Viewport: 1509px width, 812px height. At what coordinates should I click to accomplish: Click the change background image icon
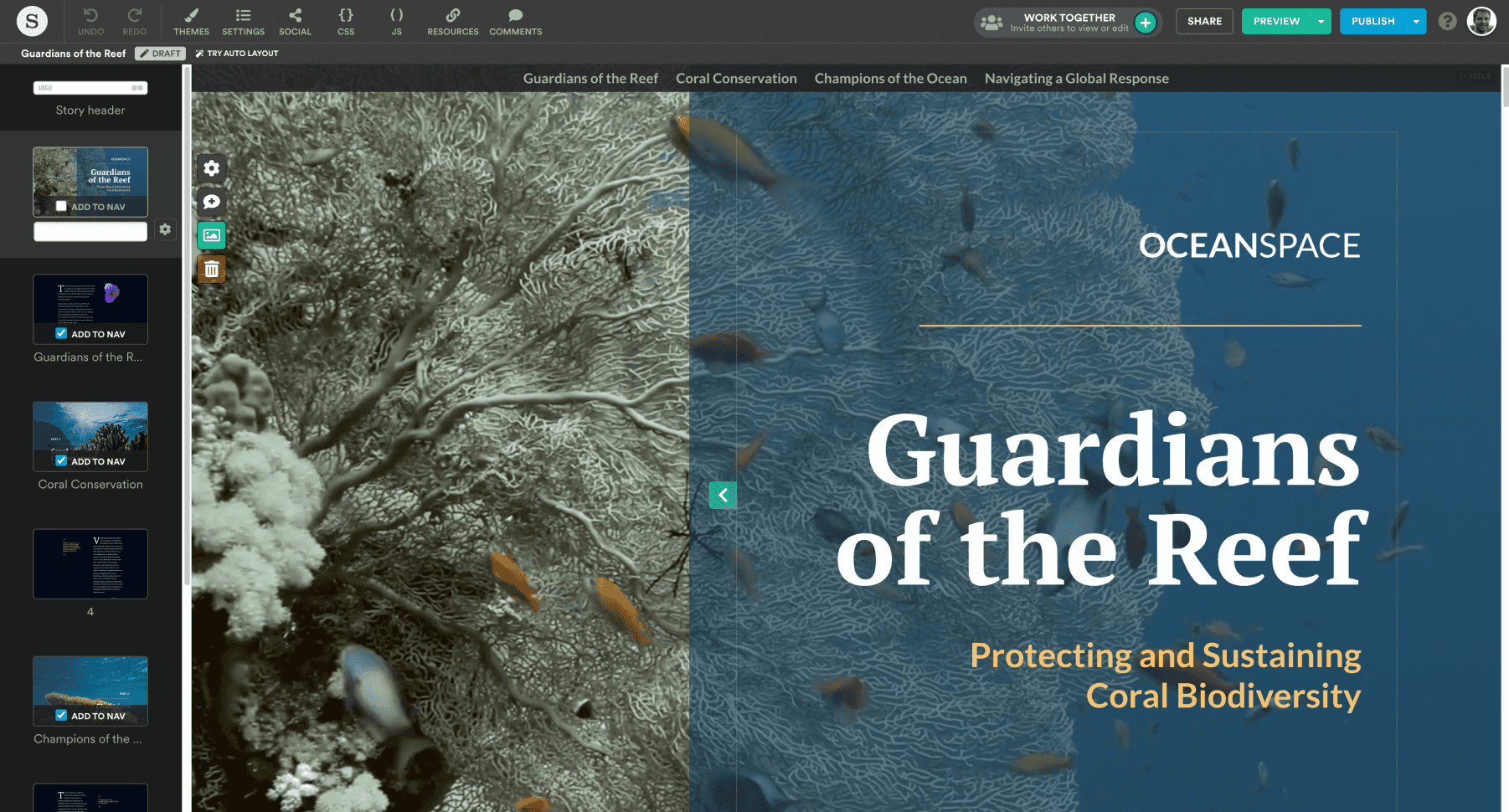(x=212, y=236)
